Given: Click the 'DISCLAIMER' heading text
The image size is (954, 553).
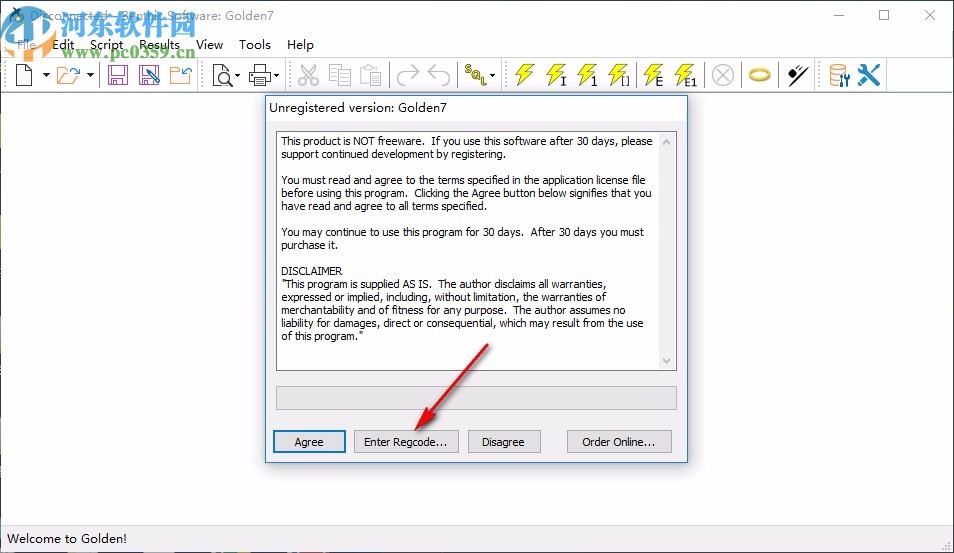Looking at the screenshot, I should coord(312,271).
